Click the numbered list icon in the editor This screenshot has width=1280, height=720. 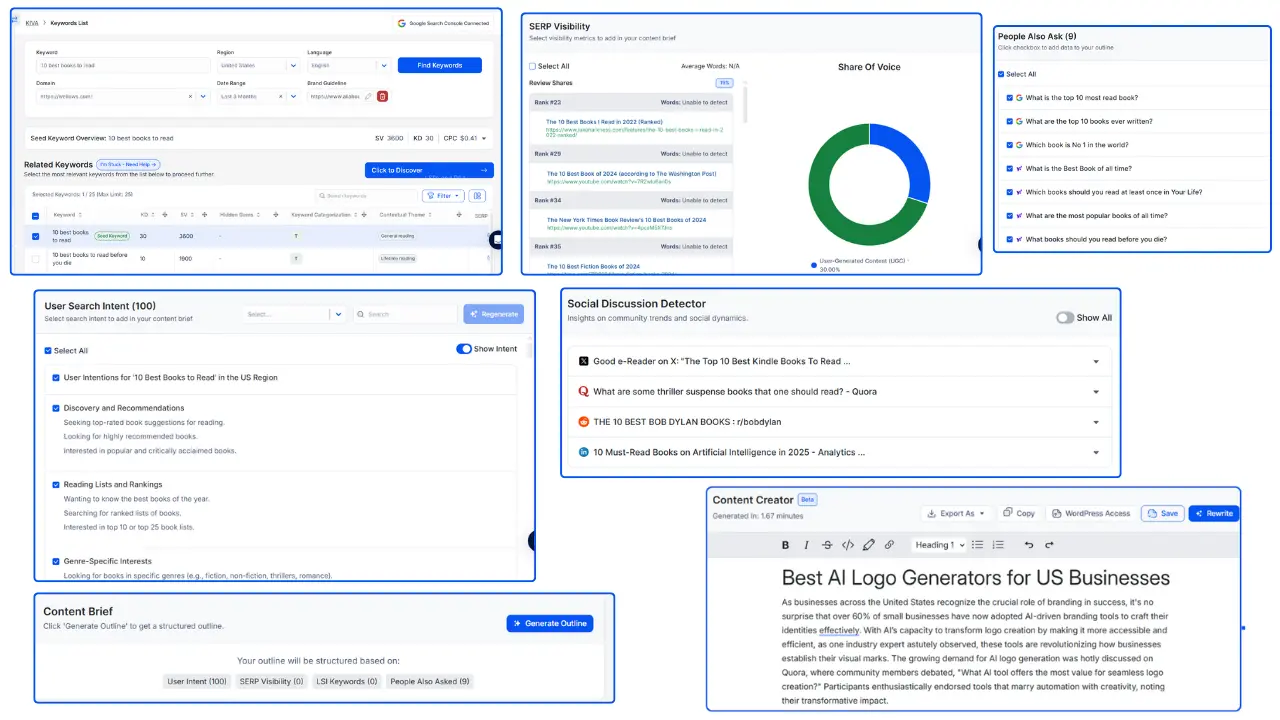pyautogui.click(x=997, y=544)
